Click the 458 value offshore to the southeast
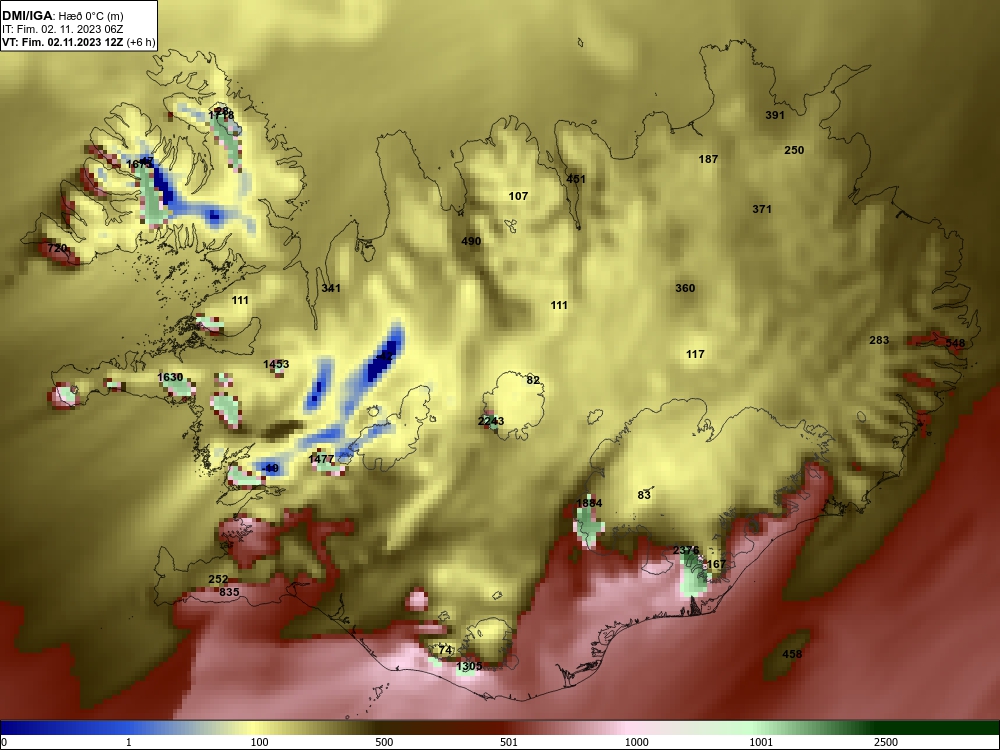The height and width of the screenshot is (750, 1000). tap(791, 654)
